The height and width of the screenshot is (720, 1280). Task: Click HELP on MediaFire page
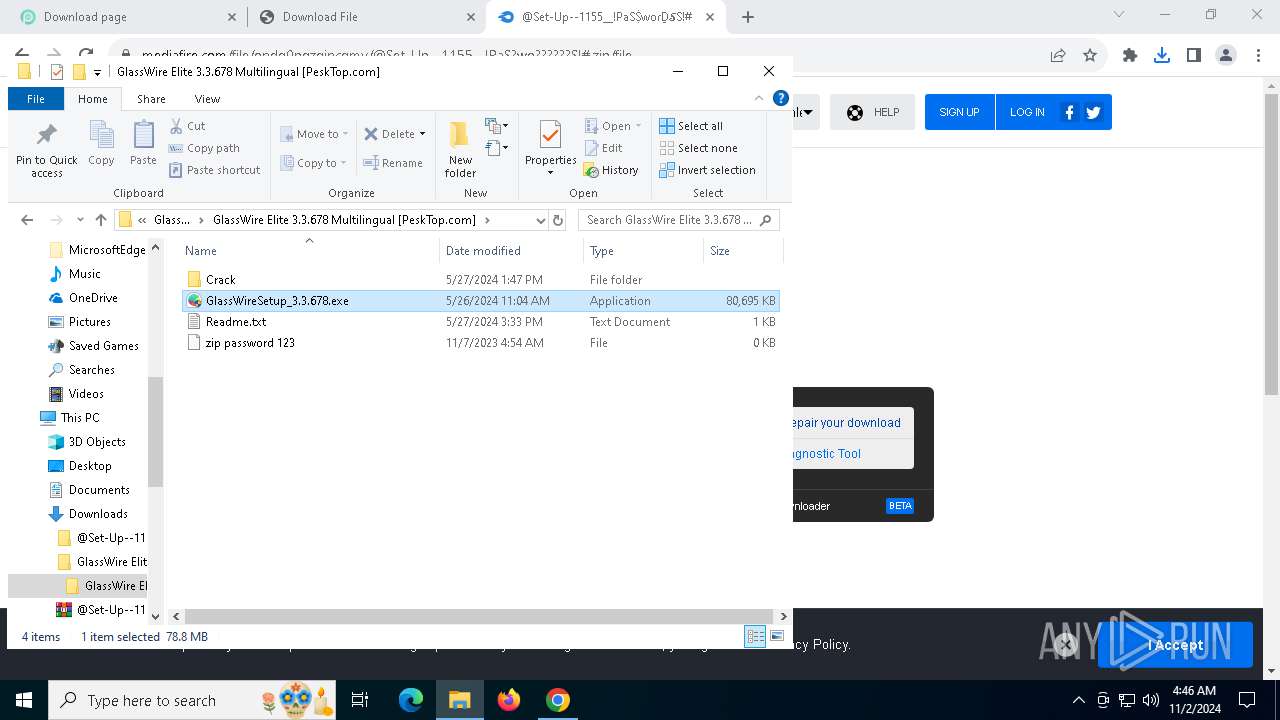coord(873,112)
